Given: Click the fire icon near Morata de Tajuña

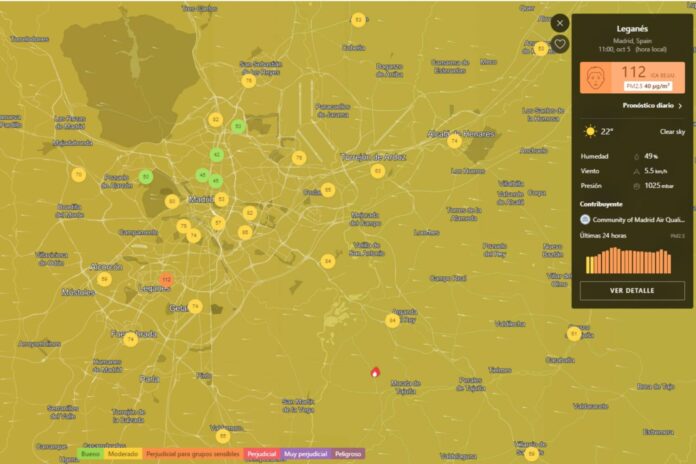Looking at the screenshot, I should [x=375, y=371].
